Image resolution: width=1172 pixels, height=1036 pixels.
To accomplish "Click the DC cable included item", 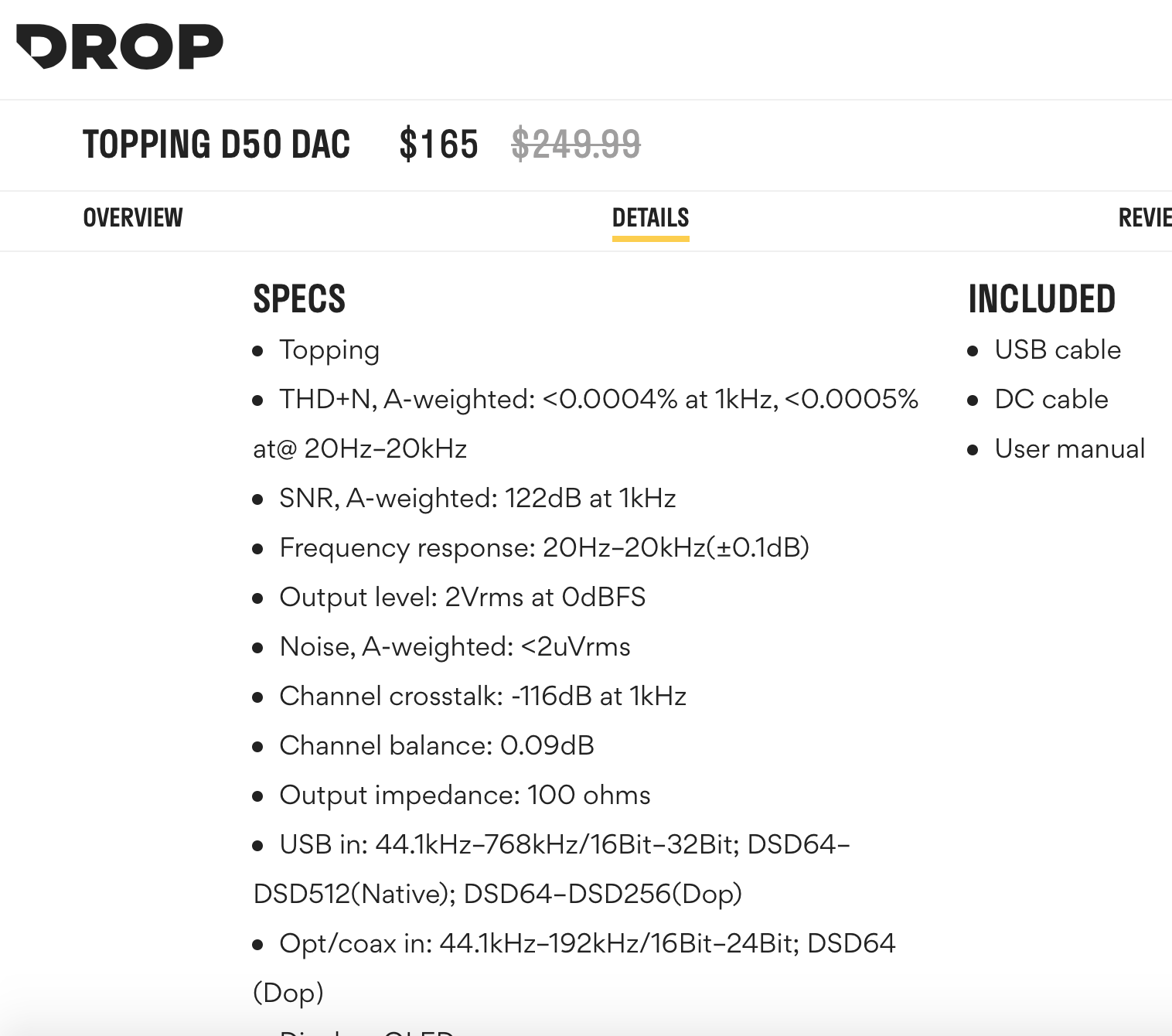I will click(x=1051, y=400).
